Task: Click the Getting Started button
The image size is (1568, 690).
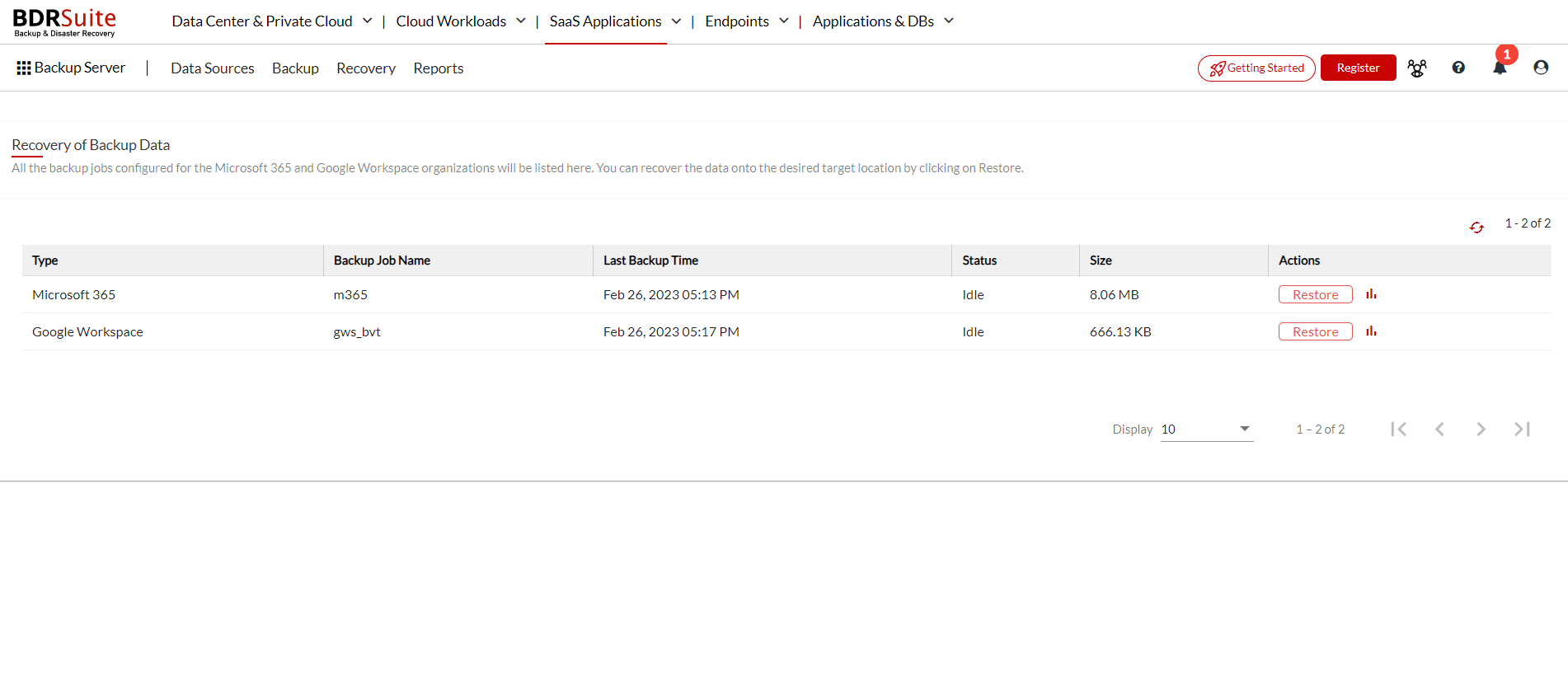Action: coord(1256,68)
